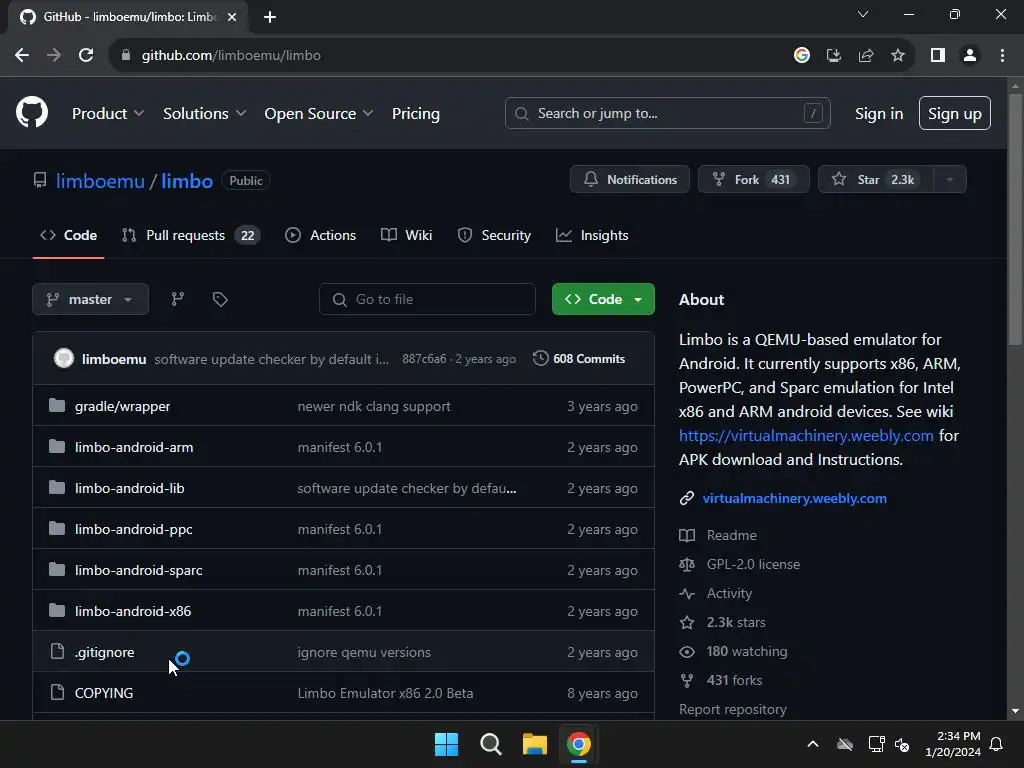Open the Star lists dropdown arrow

click(950, 180)
